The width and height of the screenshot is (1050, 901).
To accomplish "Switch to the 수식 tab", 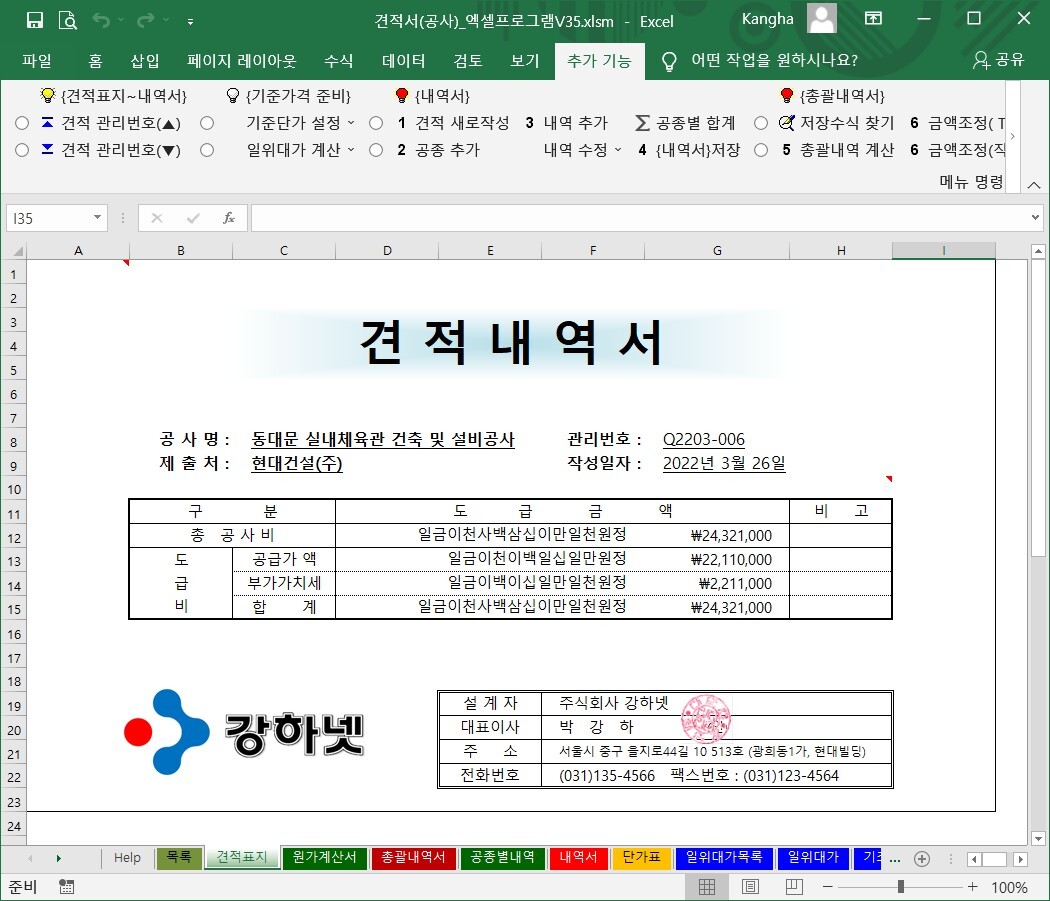I will 338,61.
